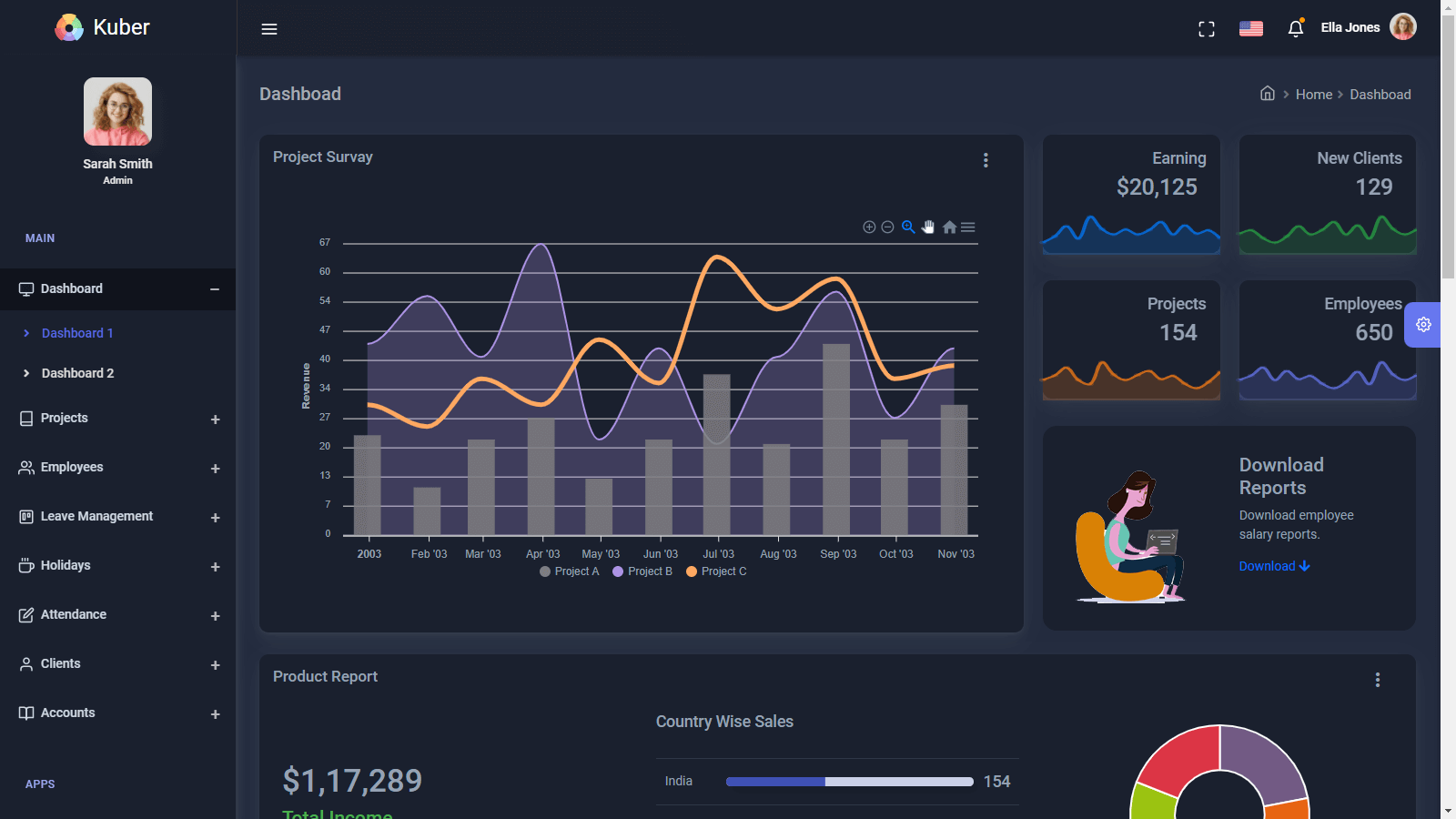1456x819 pixels.
Task: Open Product Report three-dot menu
Action: point(1378,680)
